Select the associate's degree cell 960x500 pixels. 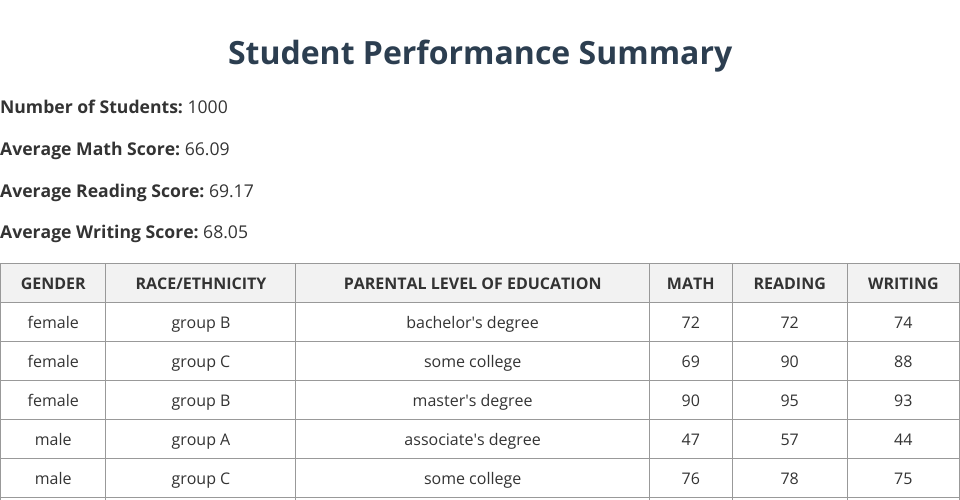point(472,439)
